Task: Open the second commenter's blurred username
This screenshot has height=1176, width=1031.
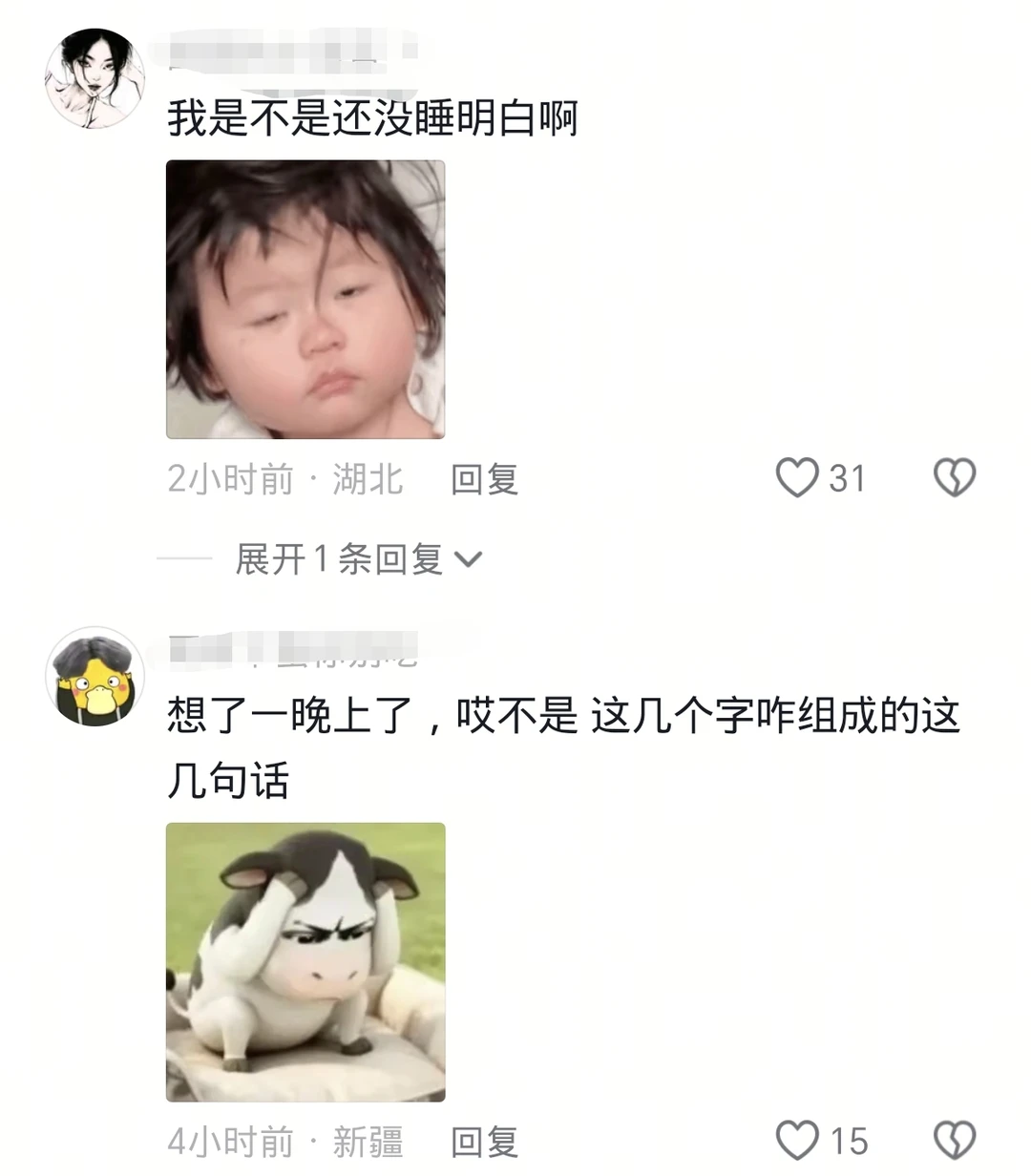Action: pos(293,648)
